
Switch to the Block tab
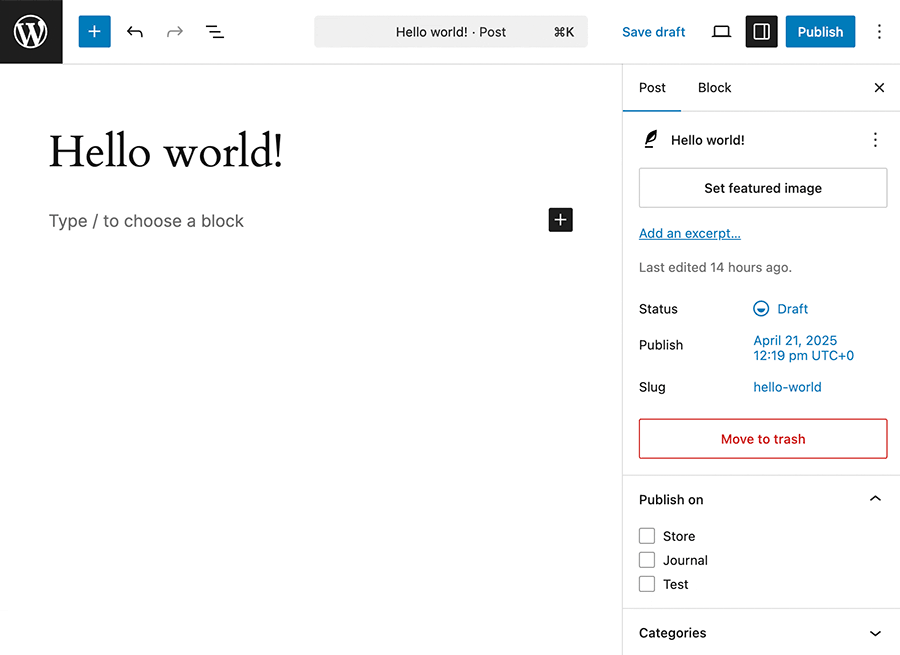pos(714,88)
